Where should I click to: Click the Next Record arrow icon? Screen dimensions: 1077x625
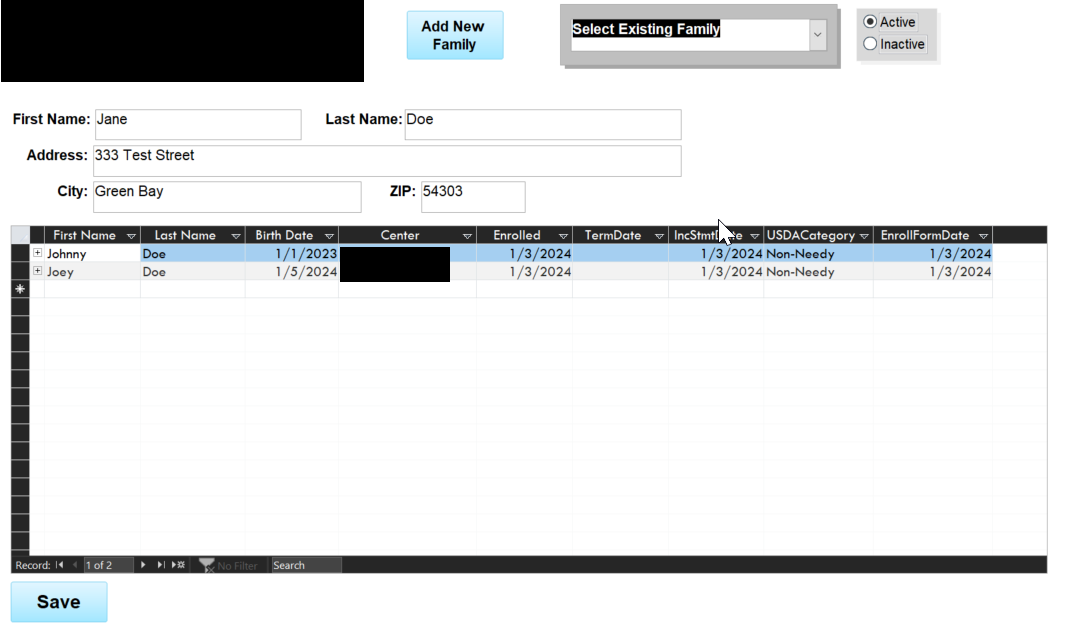point(142,565)
